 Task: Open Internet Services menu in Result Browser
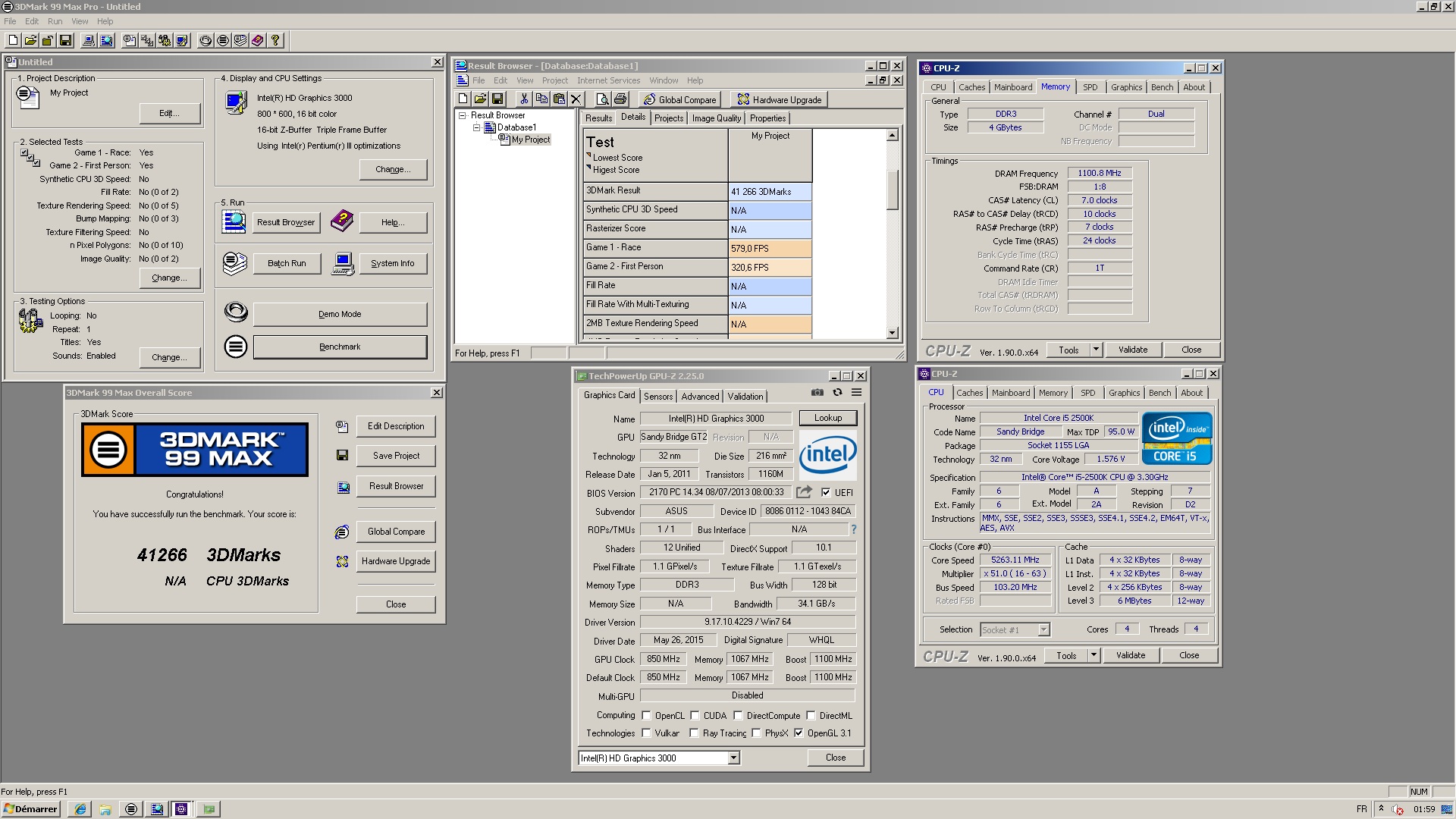(x=608, y=80)
